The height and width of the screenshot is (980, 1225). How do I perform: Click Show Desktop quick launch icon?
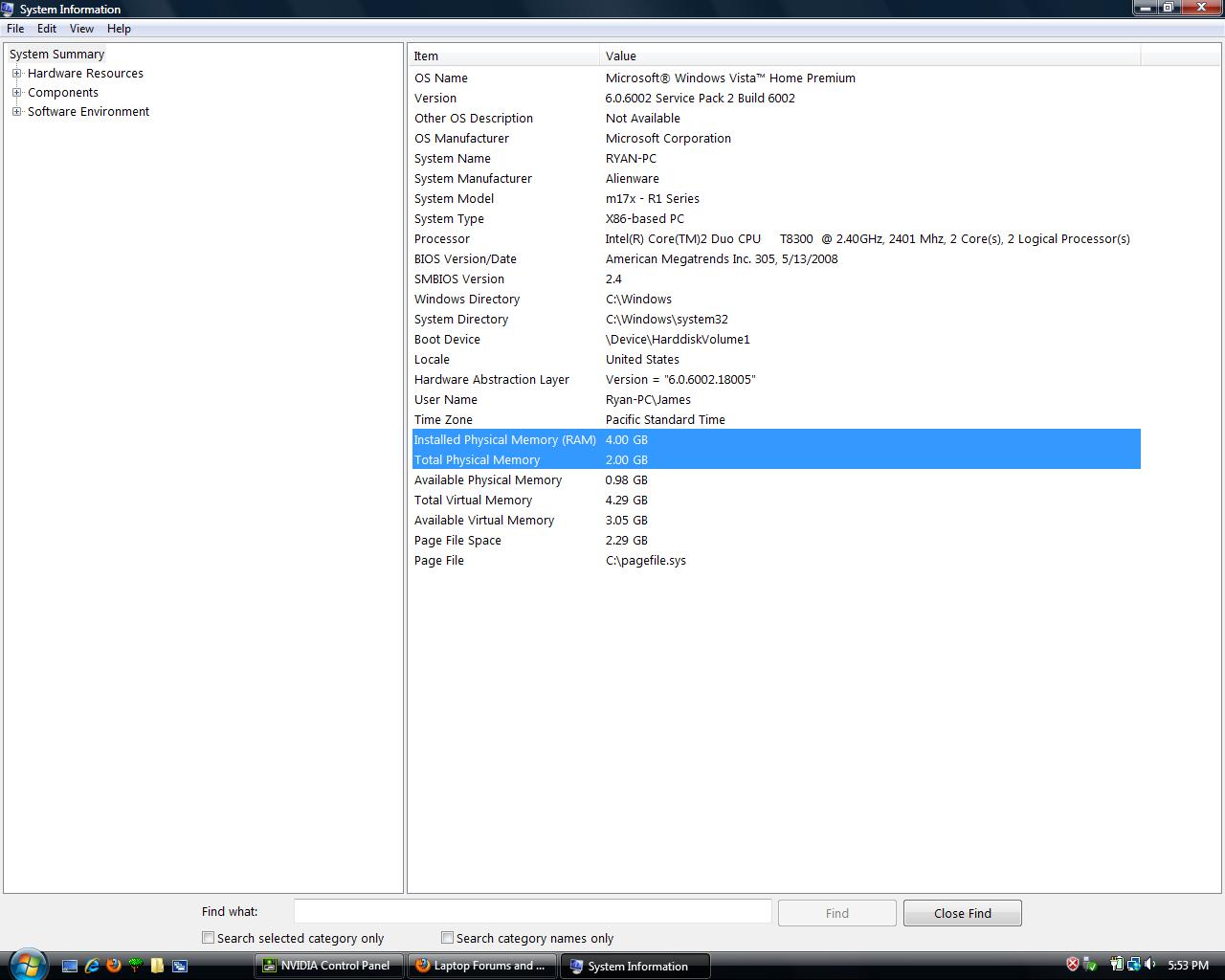[x=70, y=966]
